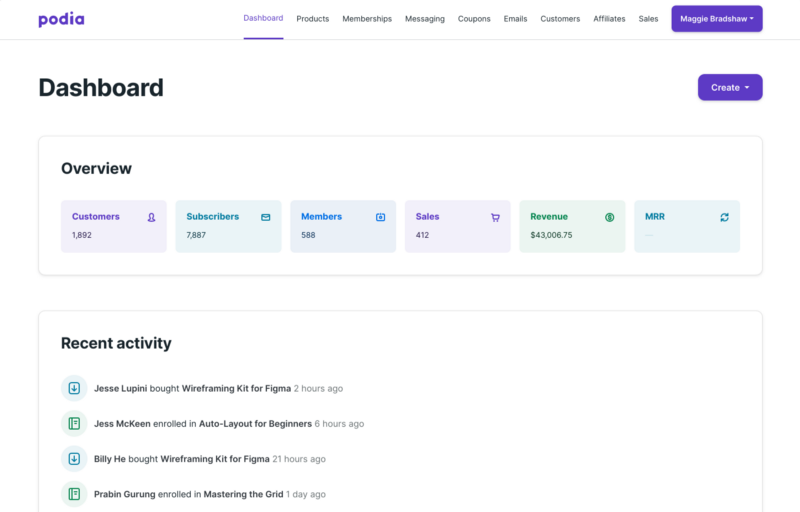Click the Overview section heading
This screenshot has height=512, width=800.
pyautogui.click(x=96, y=168)
